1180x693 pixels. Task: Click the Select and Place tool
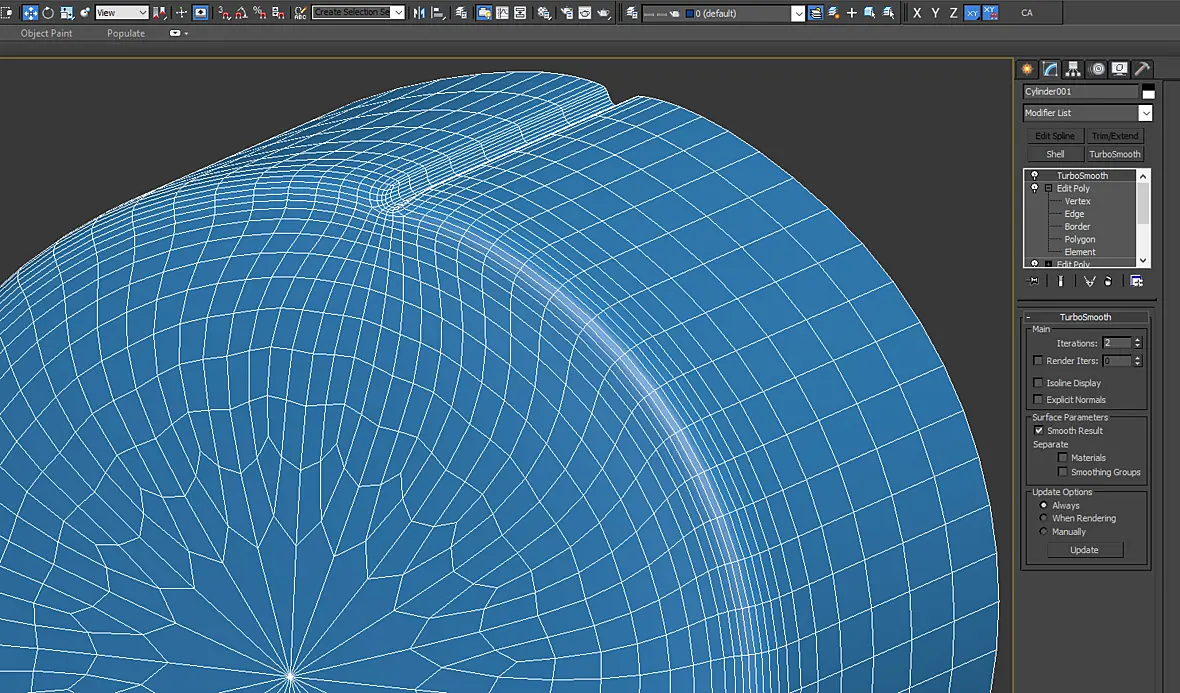[x=85, y=13]
